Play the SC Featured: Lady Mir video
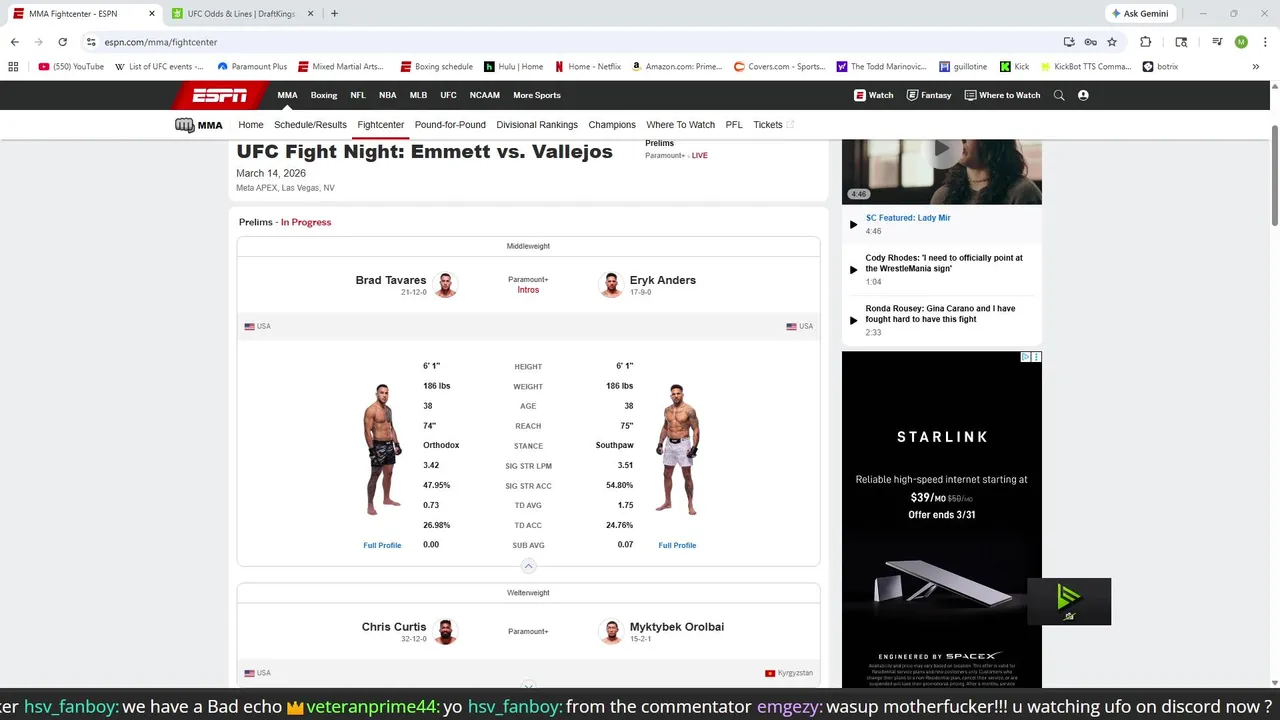The image size is (1280, 720). pos(853,224)
